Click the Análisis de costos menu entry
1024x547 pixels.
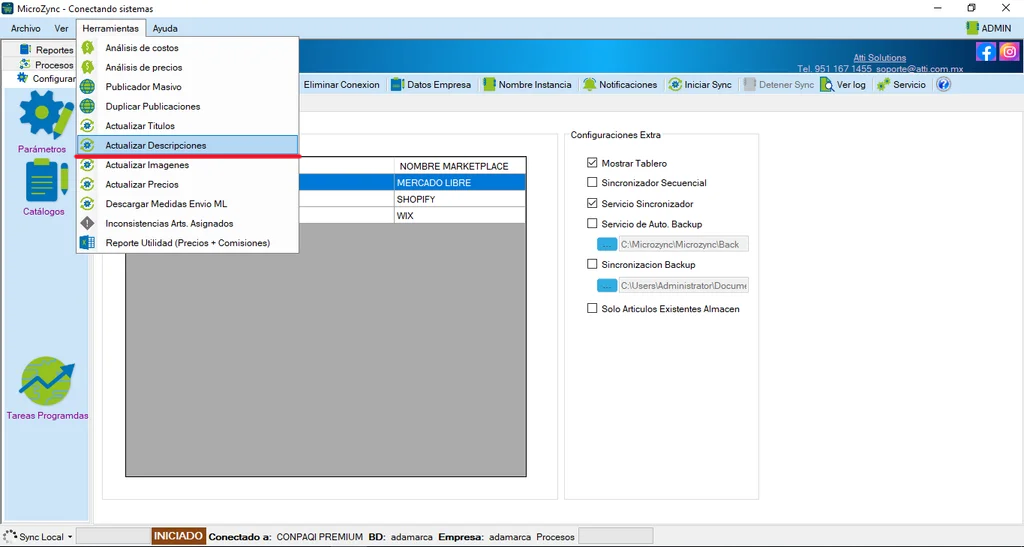point(187,48)
